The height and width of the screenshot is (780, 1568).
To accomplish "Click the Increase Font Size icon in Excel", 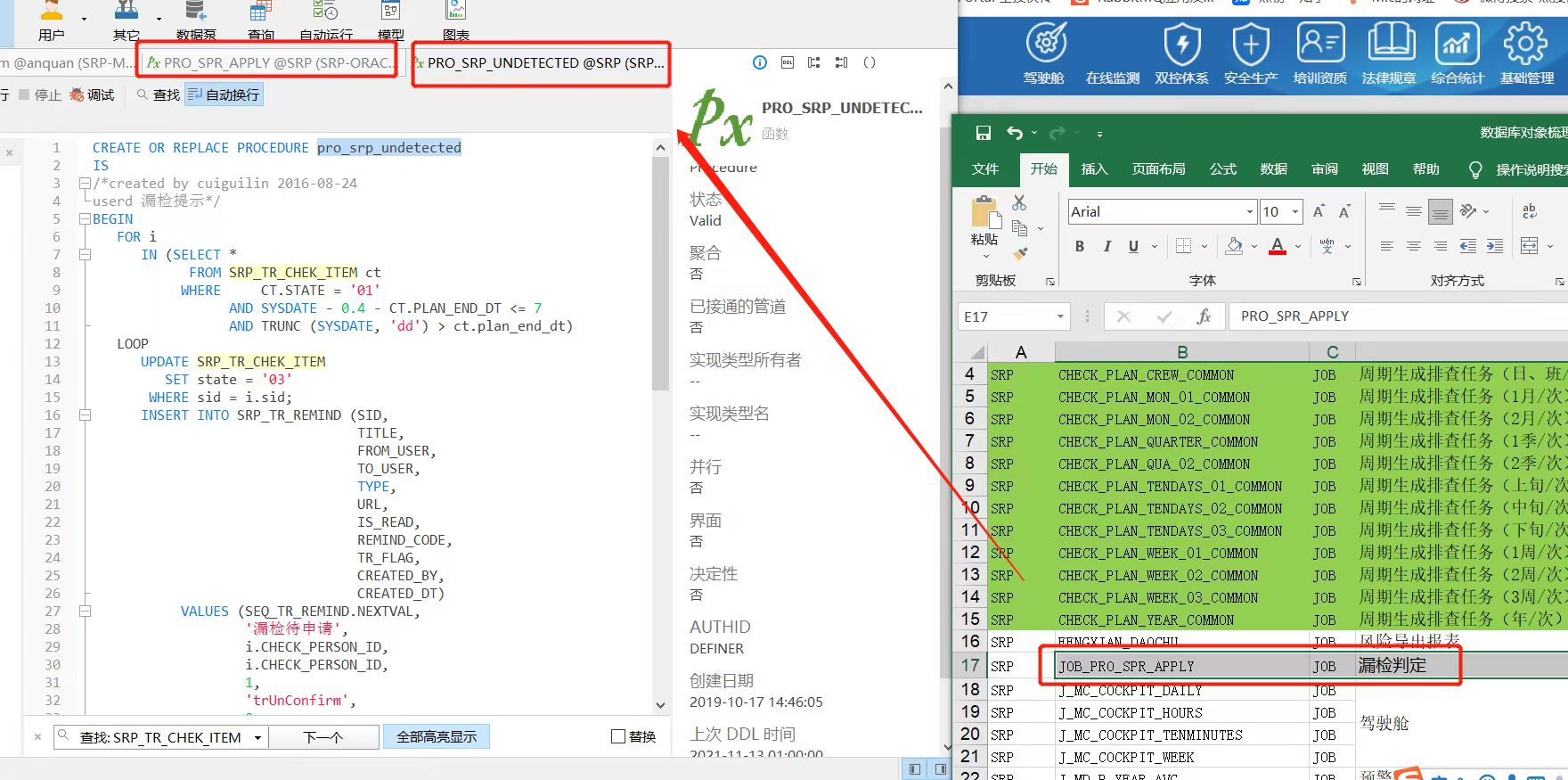I will (x=1319, y=211).
